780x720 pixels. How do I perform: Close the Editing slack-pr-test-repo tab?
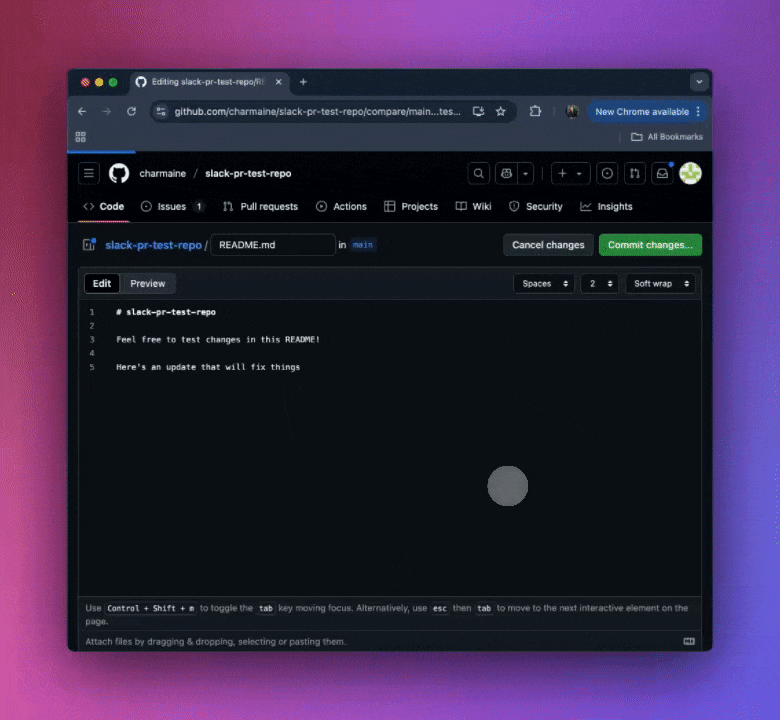(x=279, y=82)
